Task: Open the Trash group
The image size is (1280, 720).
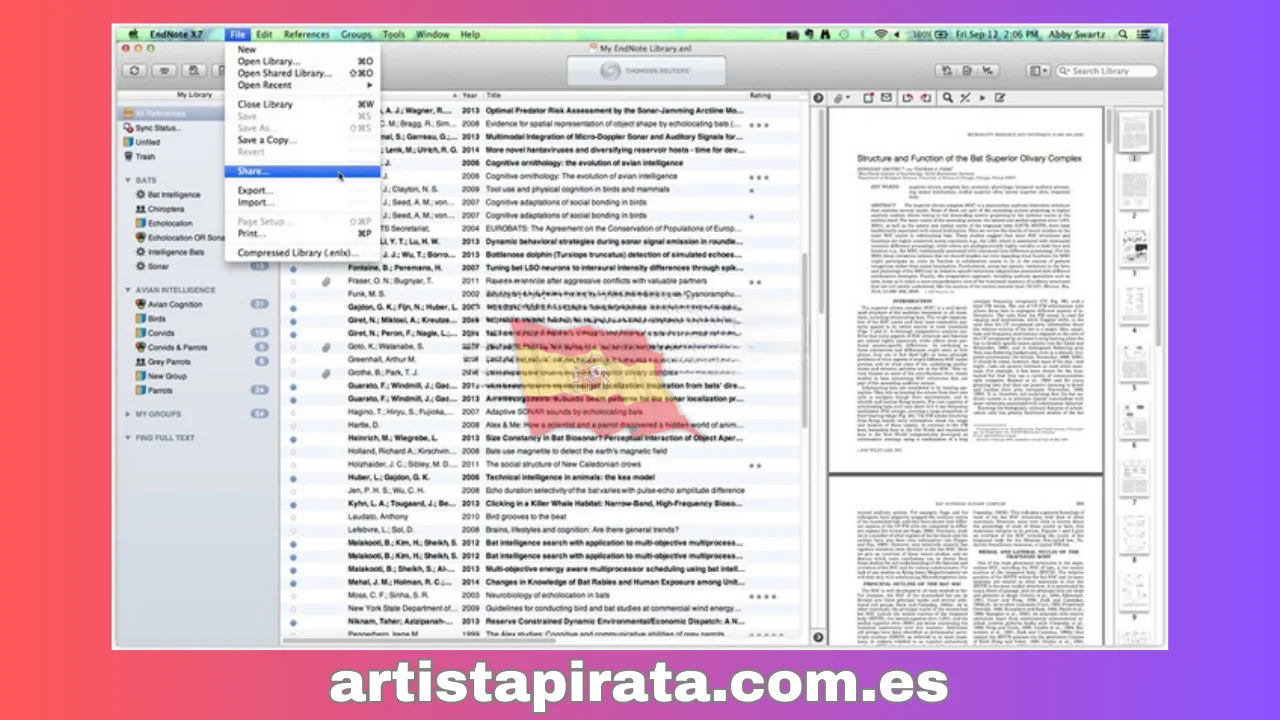Action: (x=145, y=156)
